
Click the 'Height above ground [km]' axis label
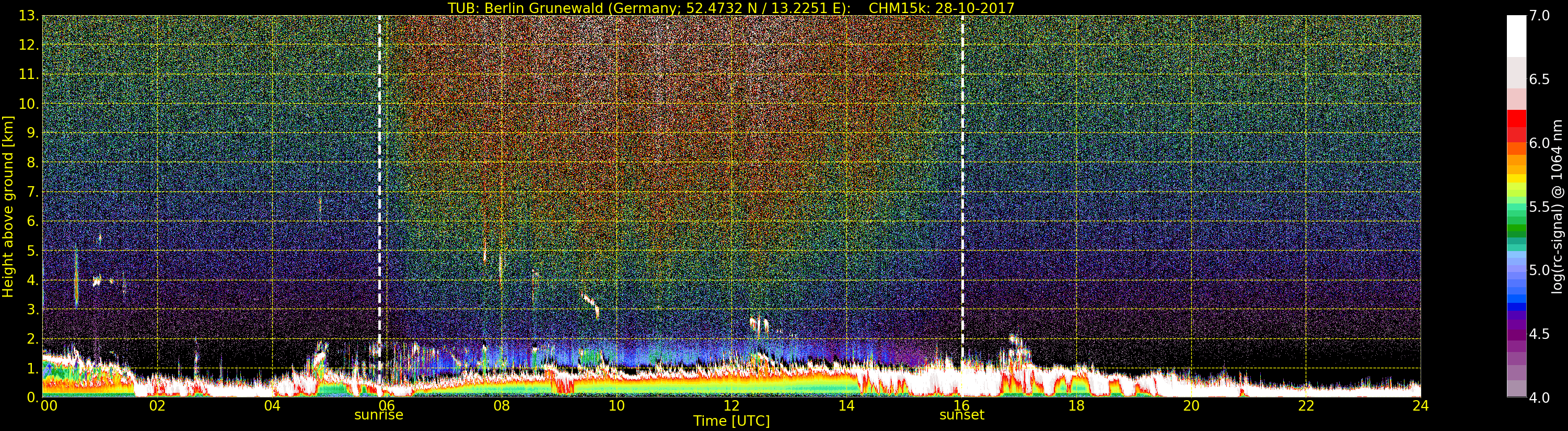[x=8, y=206]
